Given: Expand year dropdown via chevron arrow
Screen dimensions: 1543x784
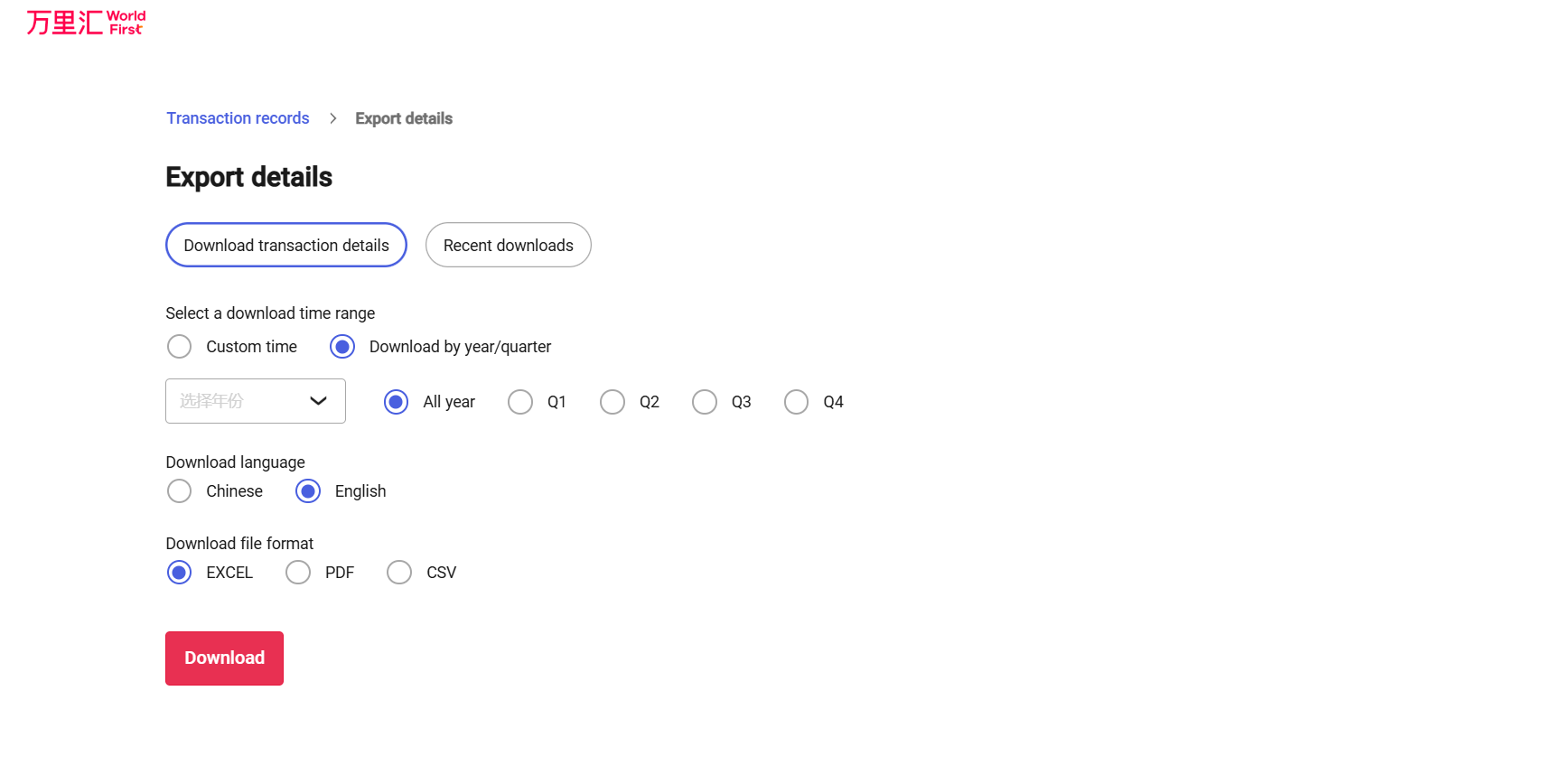Looking at the screenshot, I should (318, 401).
